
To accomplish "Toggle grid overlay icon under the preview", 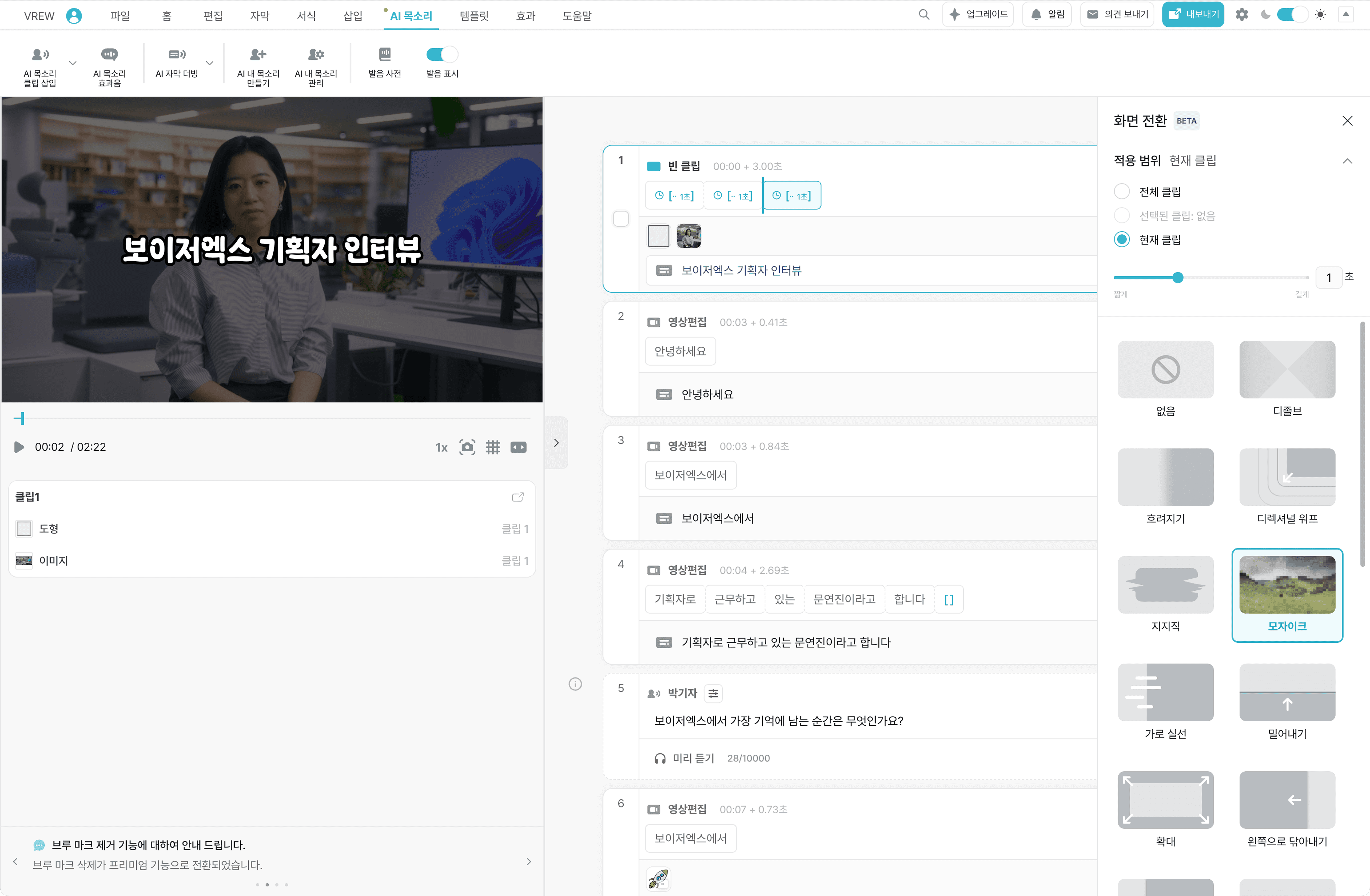I will [x=493, y=447].
